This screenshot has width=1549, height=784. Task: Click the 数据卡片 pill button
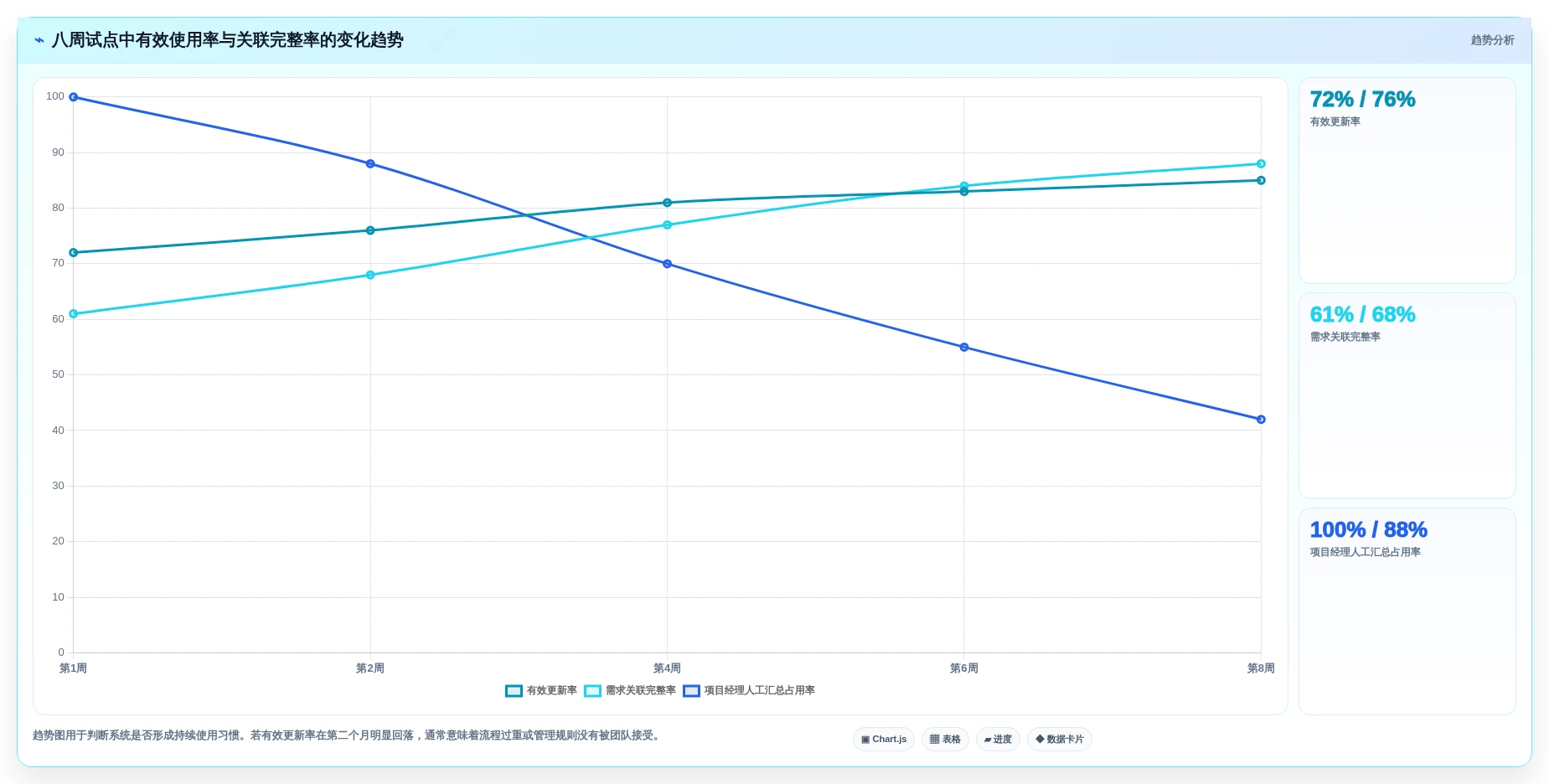[x=1060, y=740]
